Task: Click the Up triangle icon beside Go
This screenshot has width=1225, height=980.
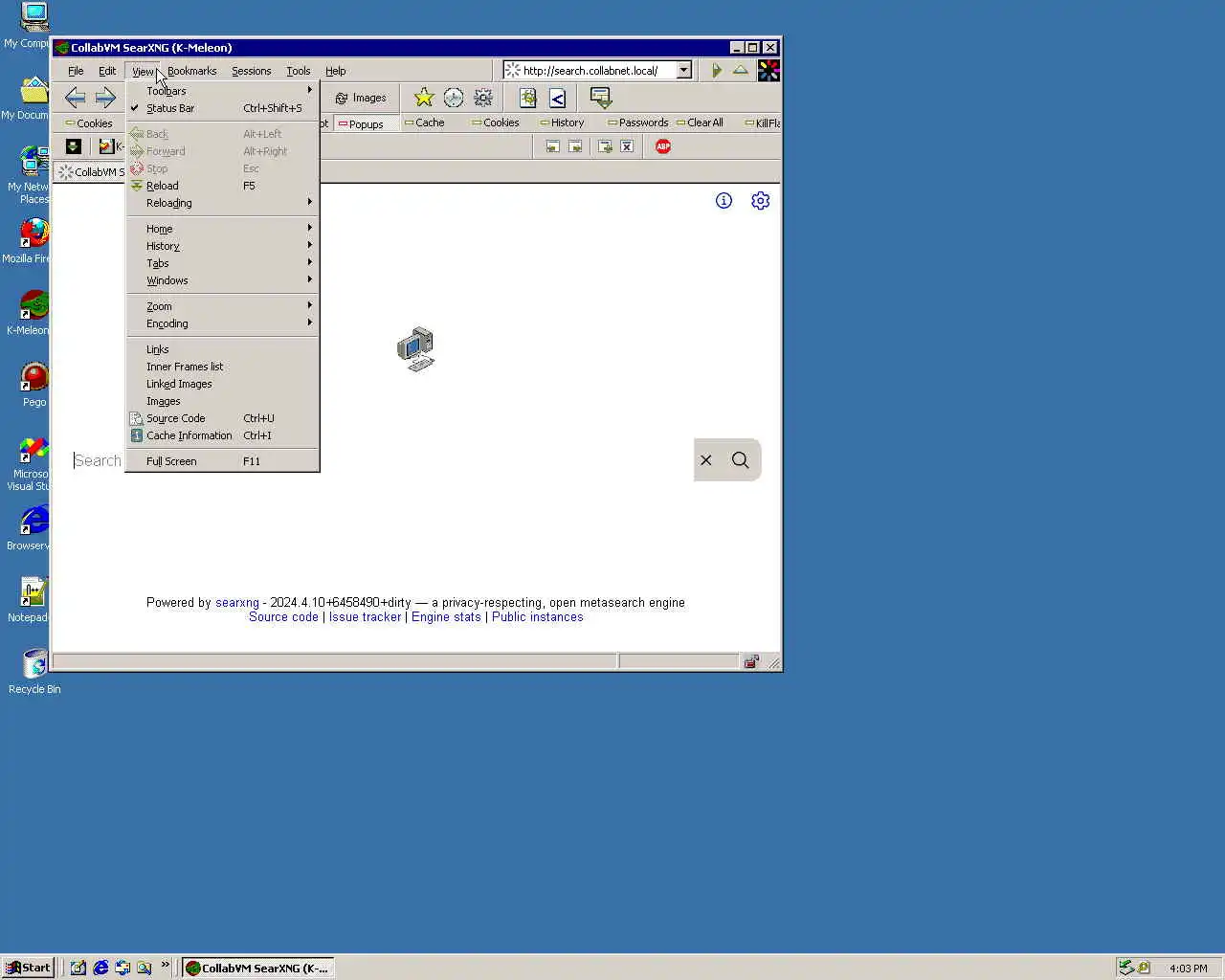Action: click(x=741, y=70)
